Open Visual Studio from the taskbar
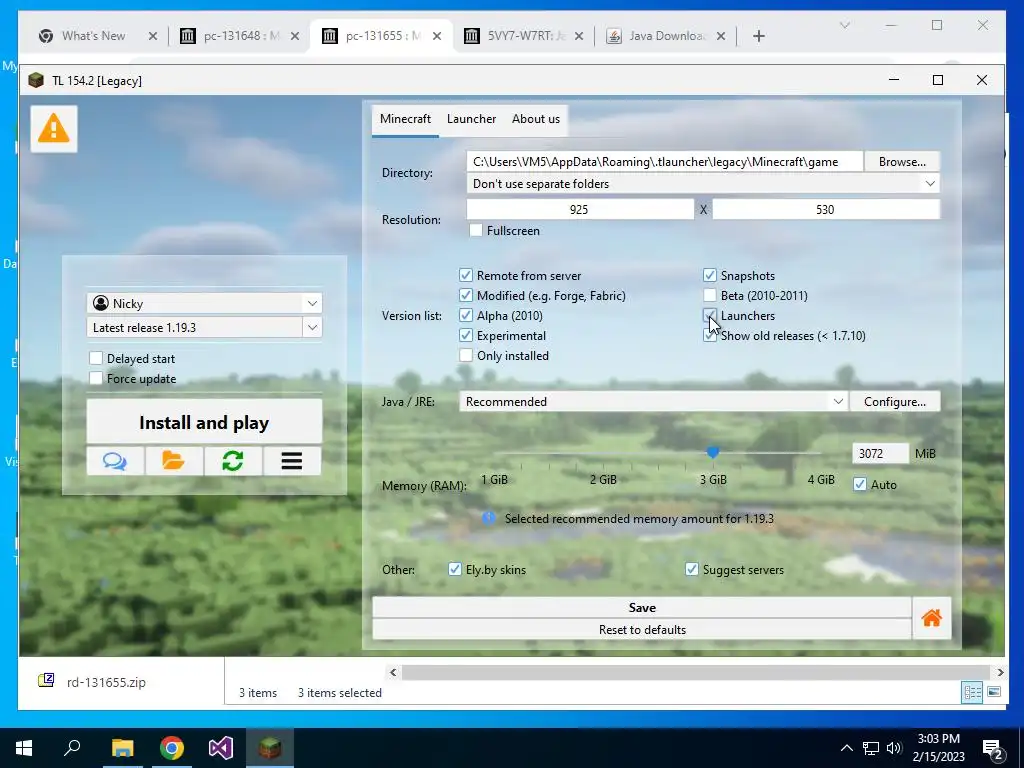Viewport: 1024px width, 768px height. (221, 748)
